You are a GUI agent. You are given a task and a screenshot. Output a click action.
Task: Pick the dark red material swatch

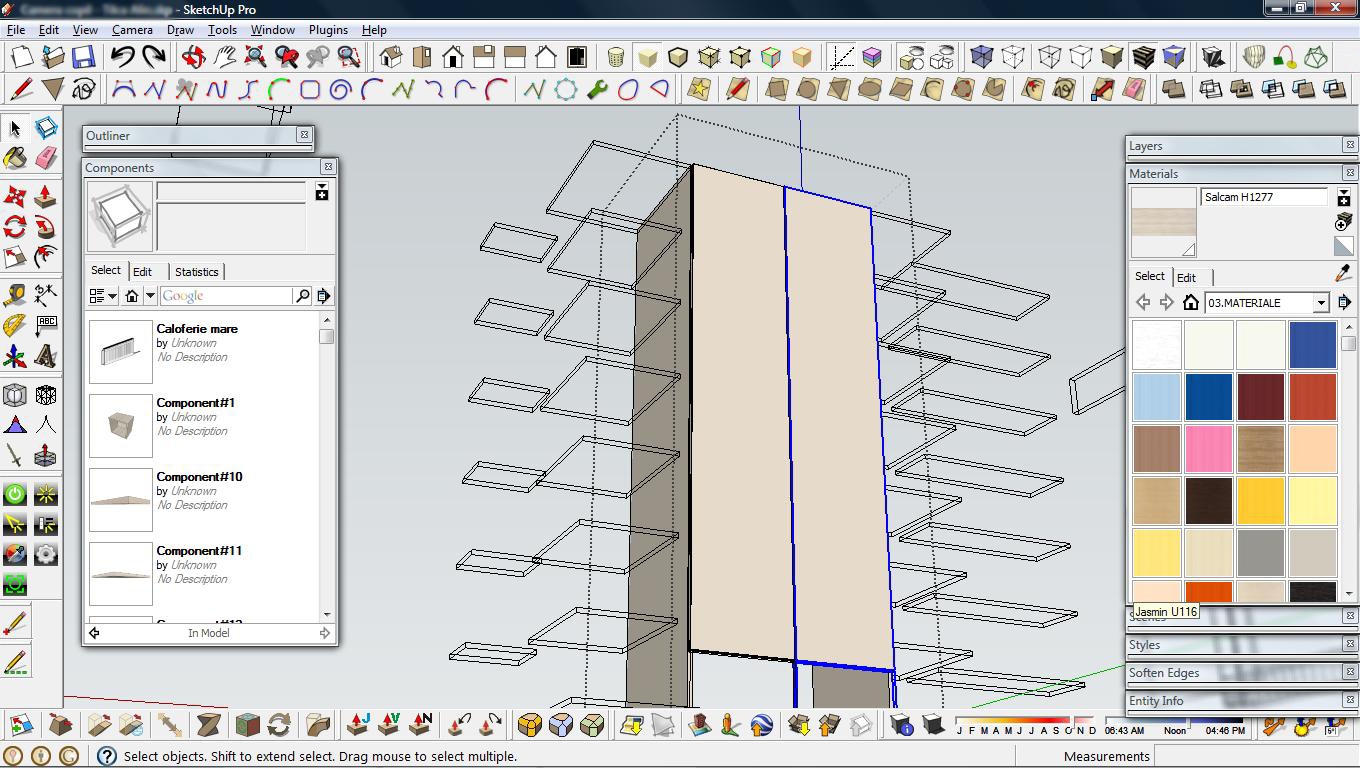click(x=1261, y=397)
